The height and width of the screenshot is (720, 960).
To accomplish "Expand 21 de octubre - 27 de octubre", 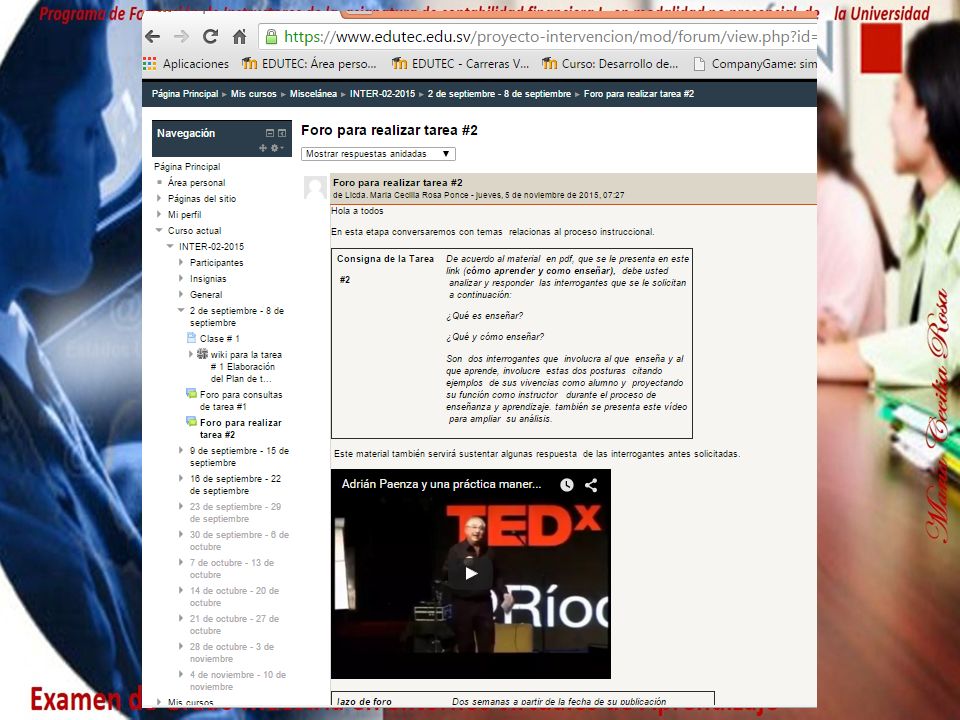I will 181,618.
